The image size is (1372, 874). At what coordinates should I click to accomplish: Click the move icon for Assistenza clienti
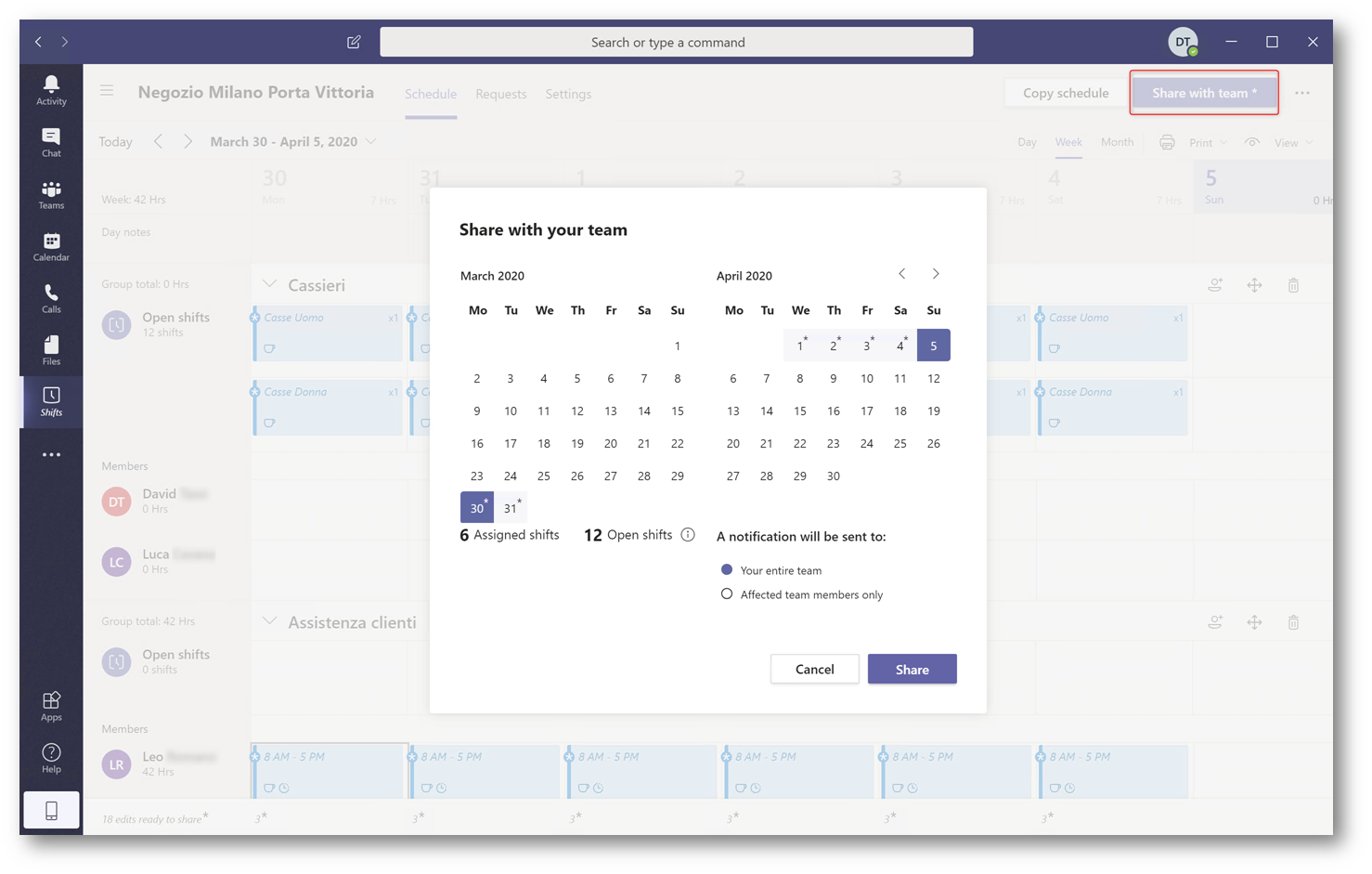click(x=1254, y=622)
